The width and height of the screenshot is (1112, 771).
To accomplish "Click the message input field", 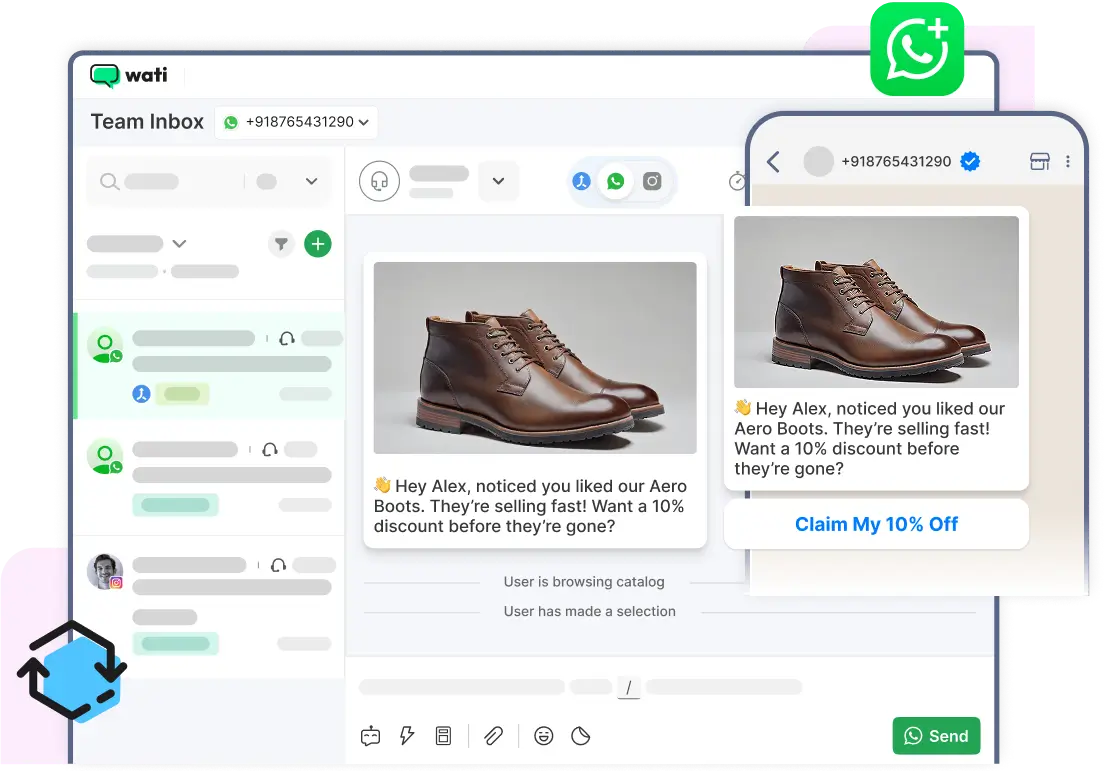I will 581,687.
